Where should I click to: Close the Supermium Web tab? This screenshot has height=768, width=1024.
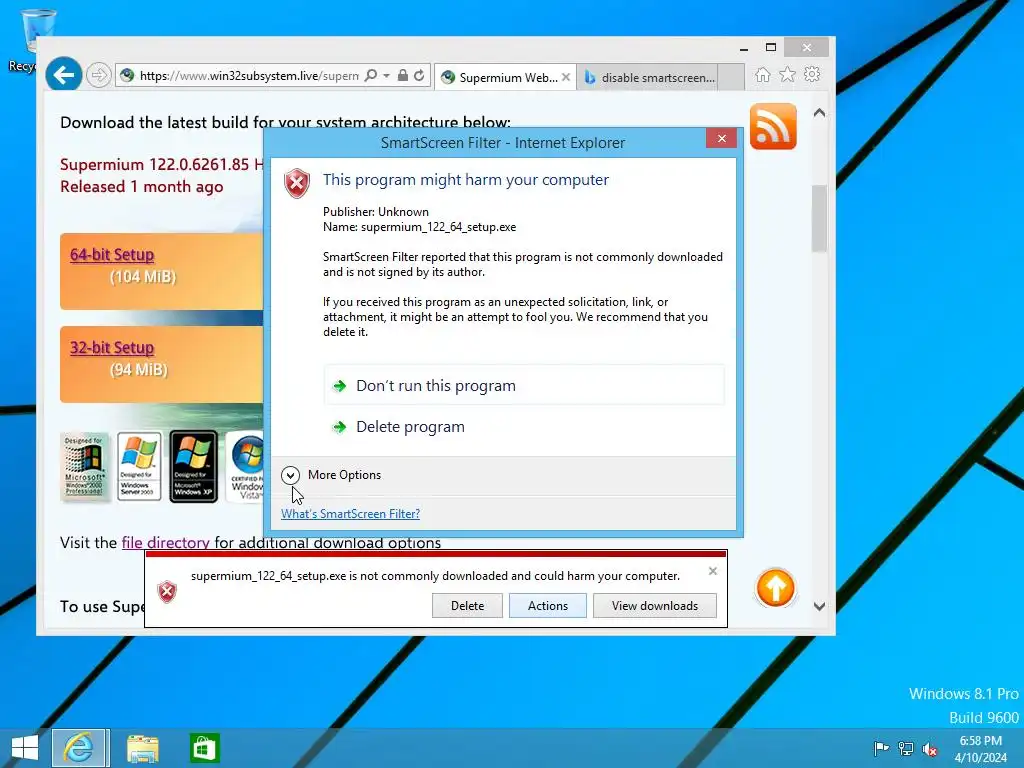coord(566,77)
